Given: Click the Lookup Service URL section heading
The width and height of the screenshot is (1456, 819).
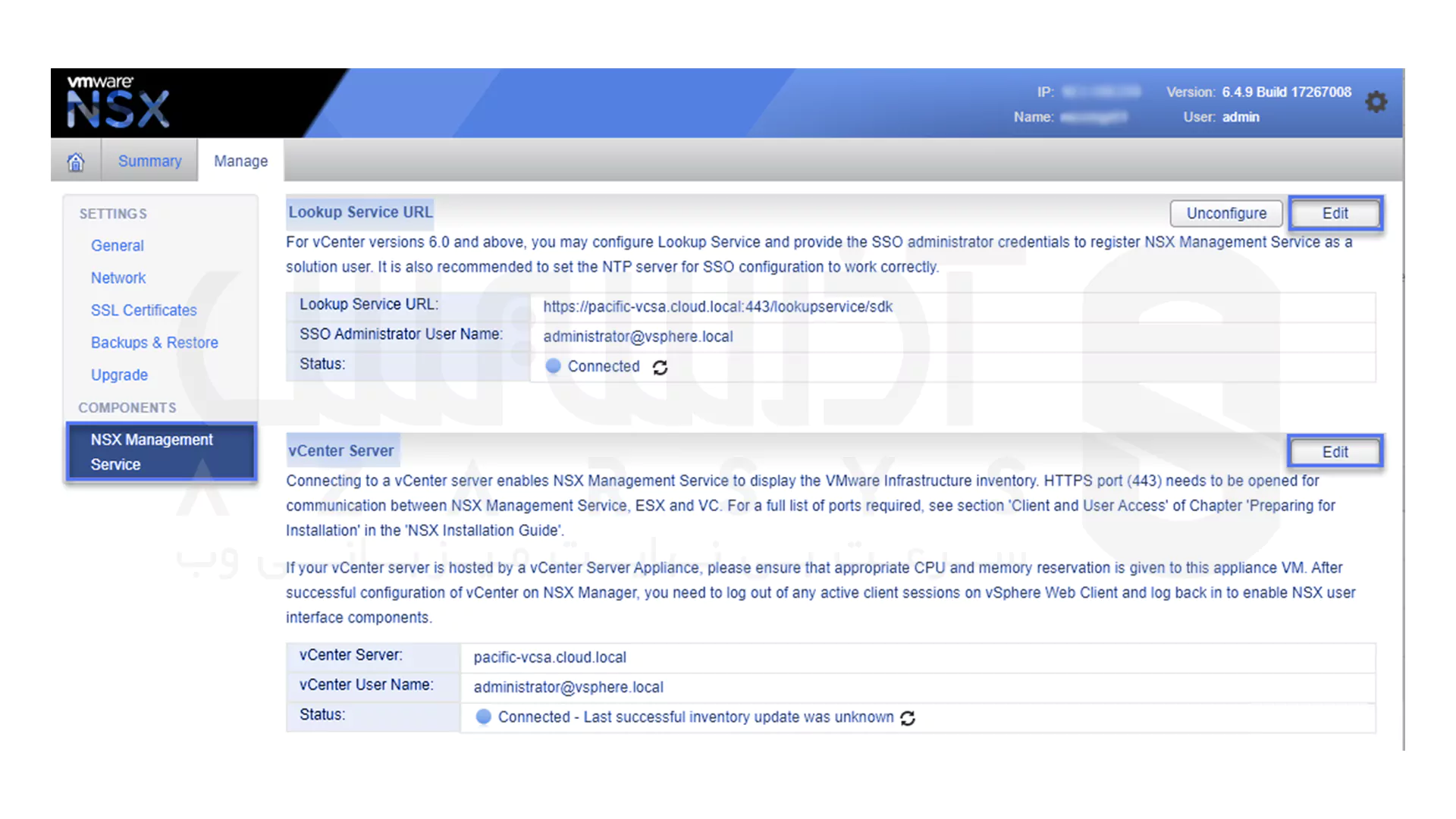Looking at the screenshot, I should pos(360,212).
